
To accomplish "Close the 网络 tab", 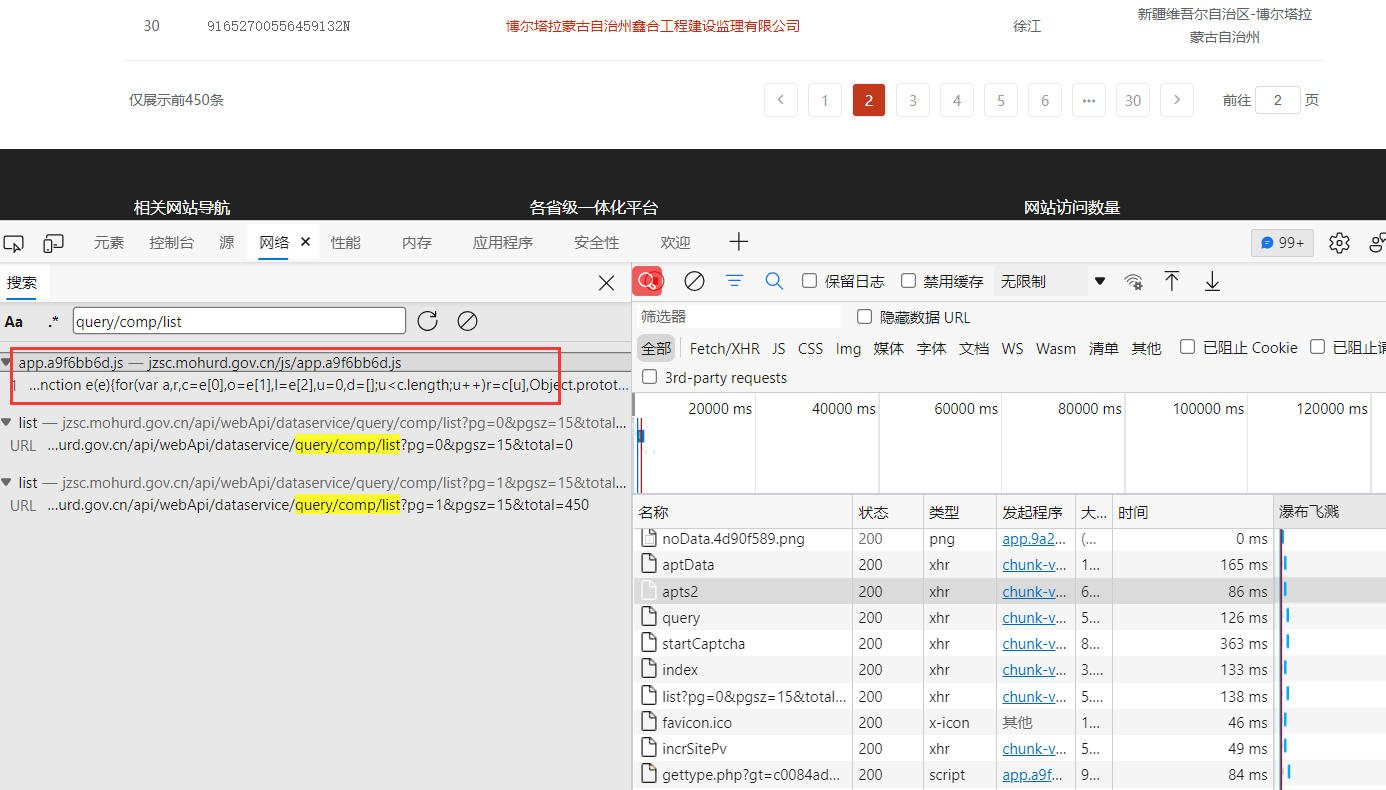I will (x=306, y=242).
